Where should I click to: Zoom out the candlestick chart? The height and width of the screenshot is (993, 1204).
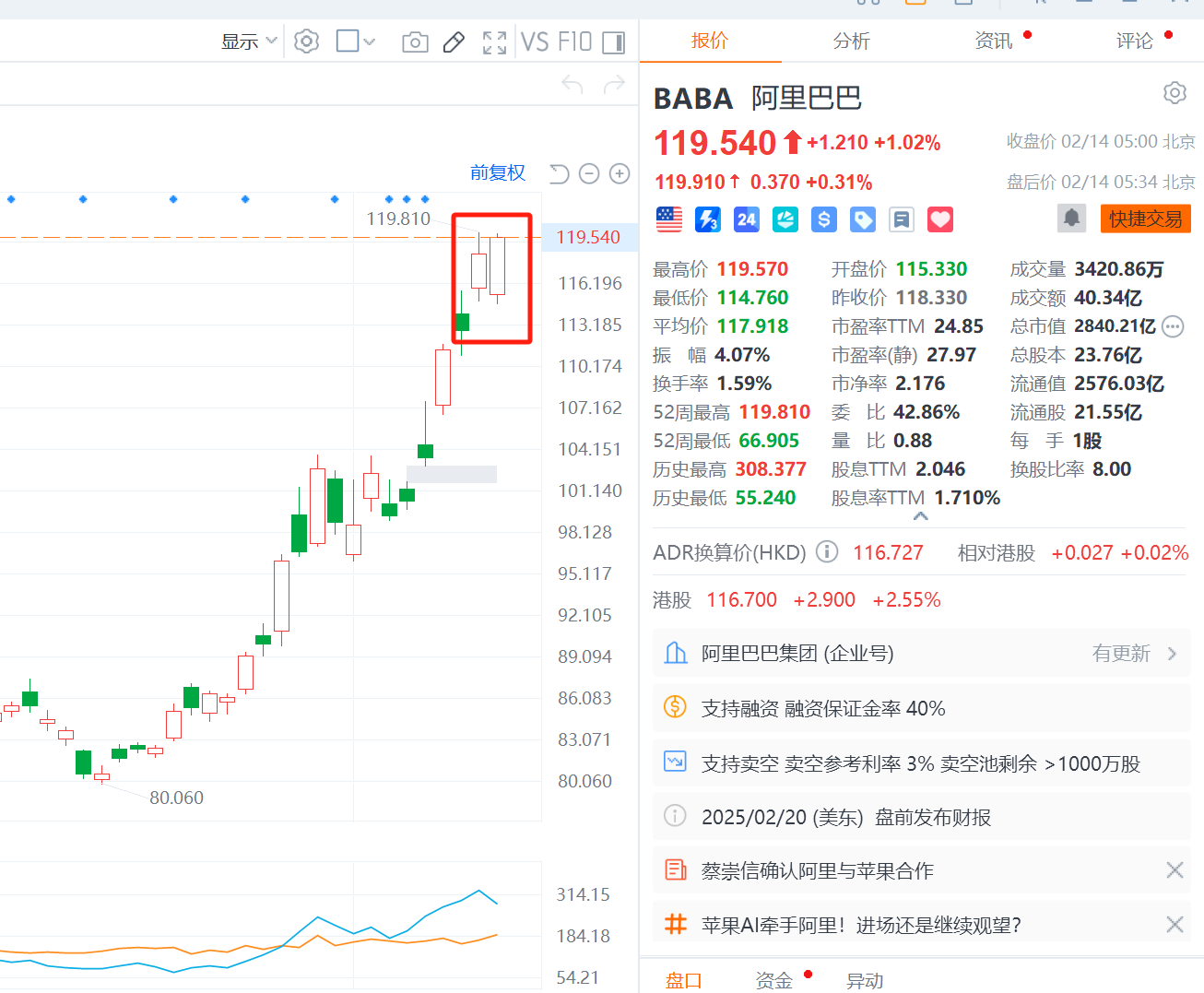(589, 173)
